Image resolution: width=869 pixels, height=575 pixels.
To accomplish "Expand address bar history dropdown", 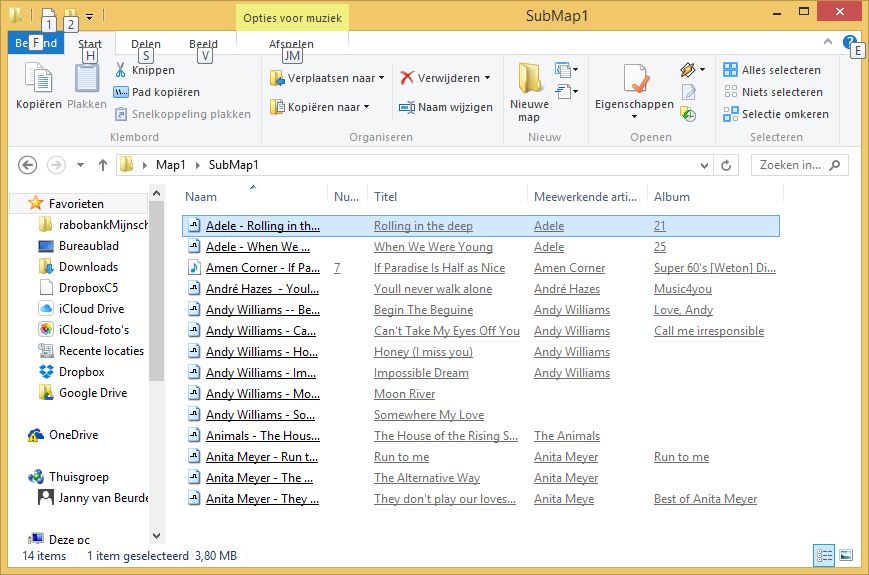I will click(704, 165).
